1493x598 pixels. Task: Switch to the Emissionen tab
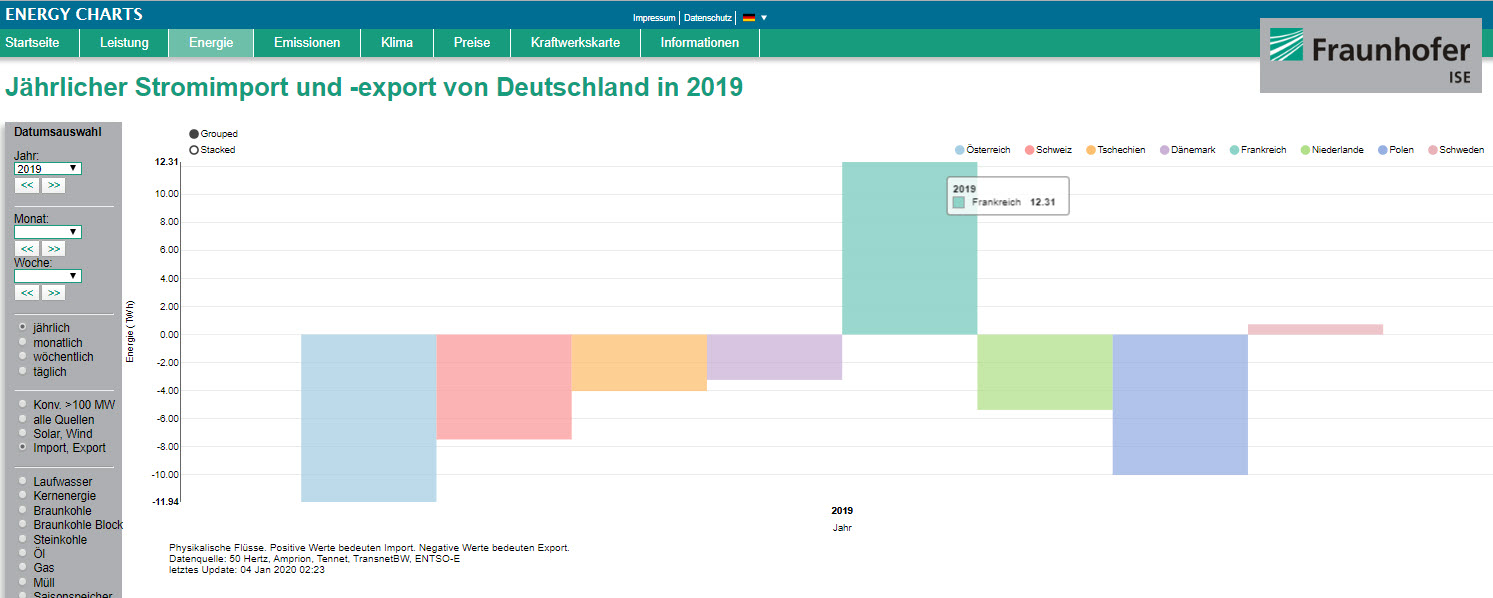pyautogui.click(x=307, y=43)
